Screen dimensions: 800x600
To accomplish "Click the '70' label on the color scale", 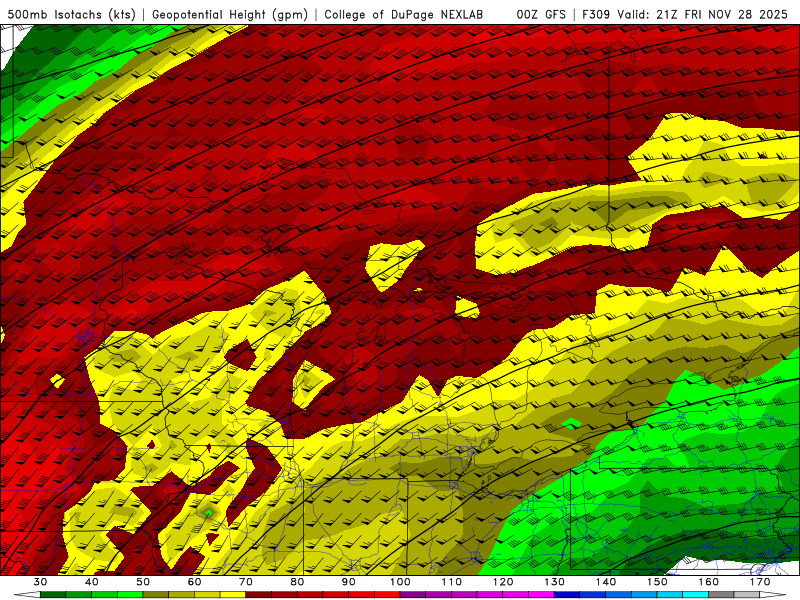I will [246, 582].
